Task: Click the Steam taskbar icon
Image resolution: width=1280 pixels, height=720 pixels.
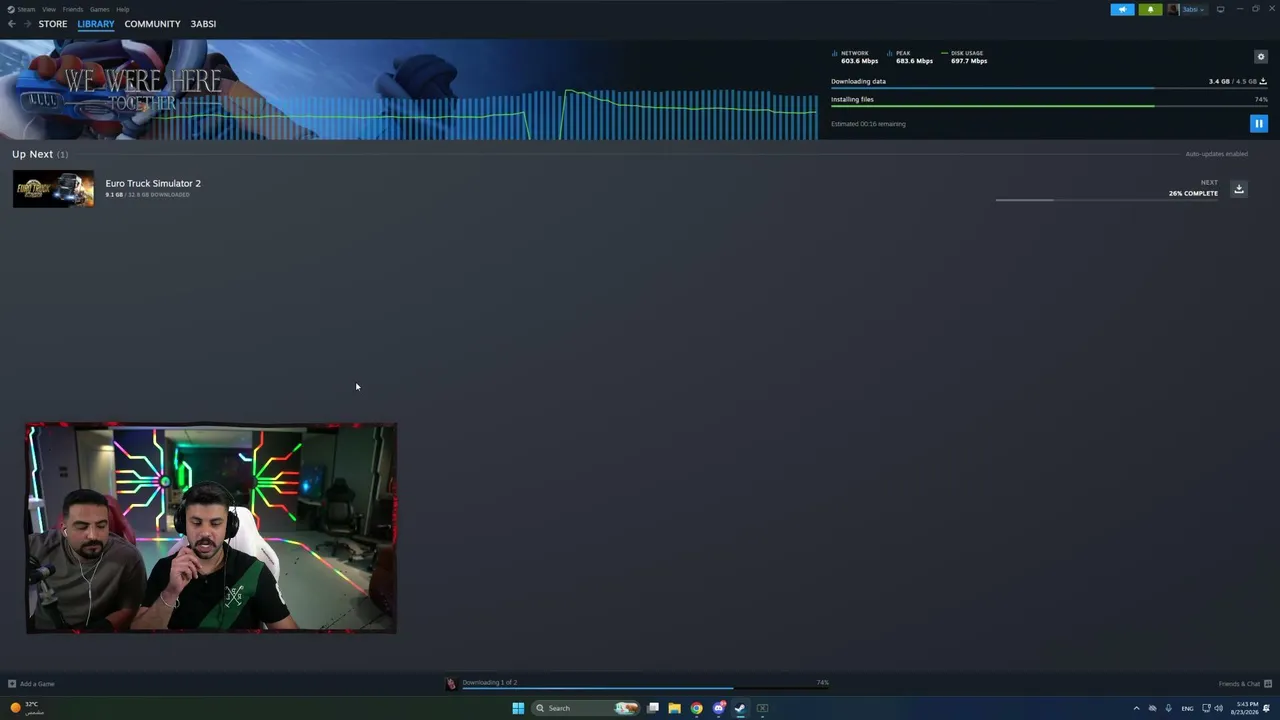Action: (740, 708)
